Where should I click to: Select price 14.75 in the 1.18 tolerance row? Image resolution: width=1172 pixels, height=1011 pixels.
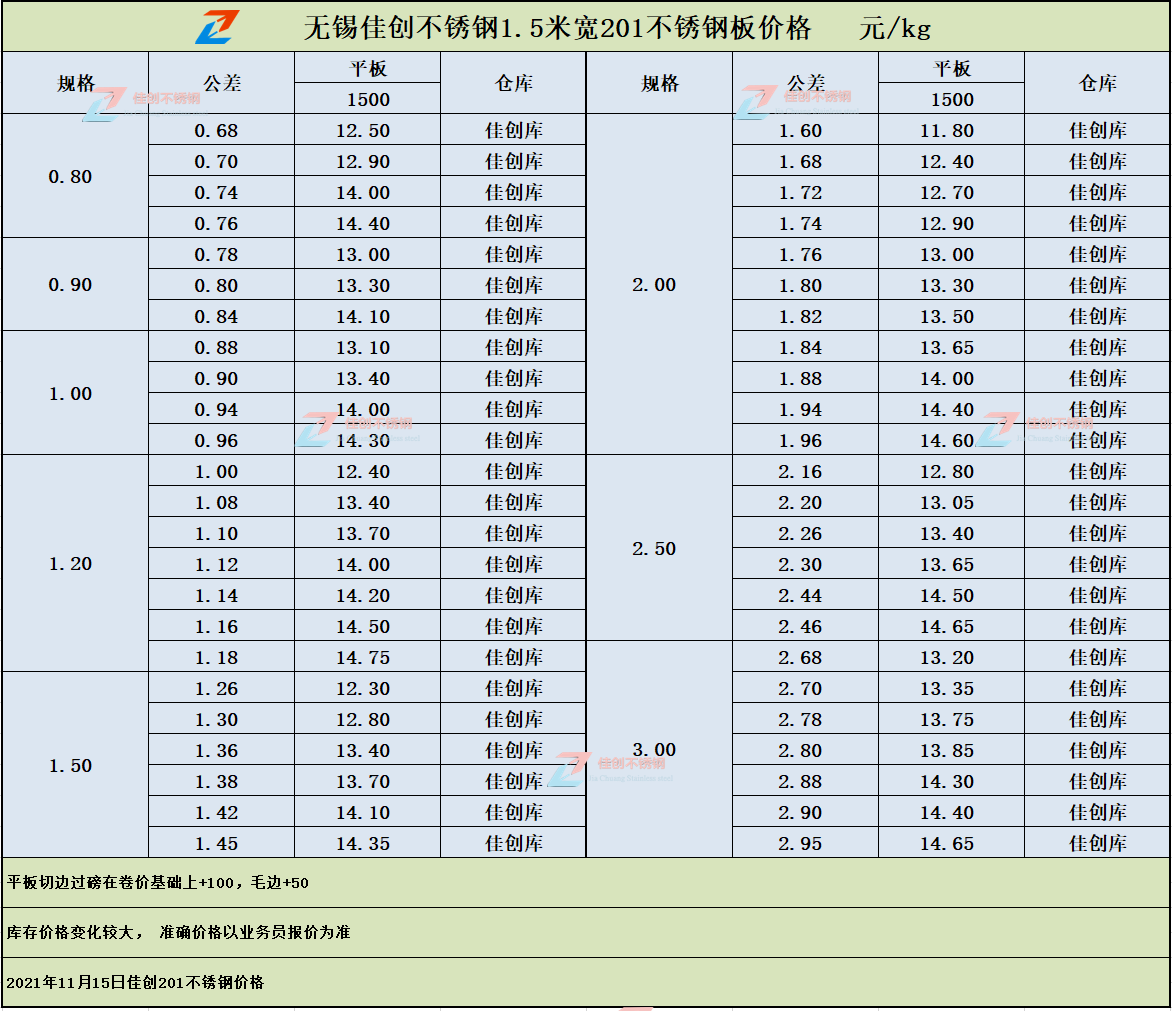(x=363, y=658)
